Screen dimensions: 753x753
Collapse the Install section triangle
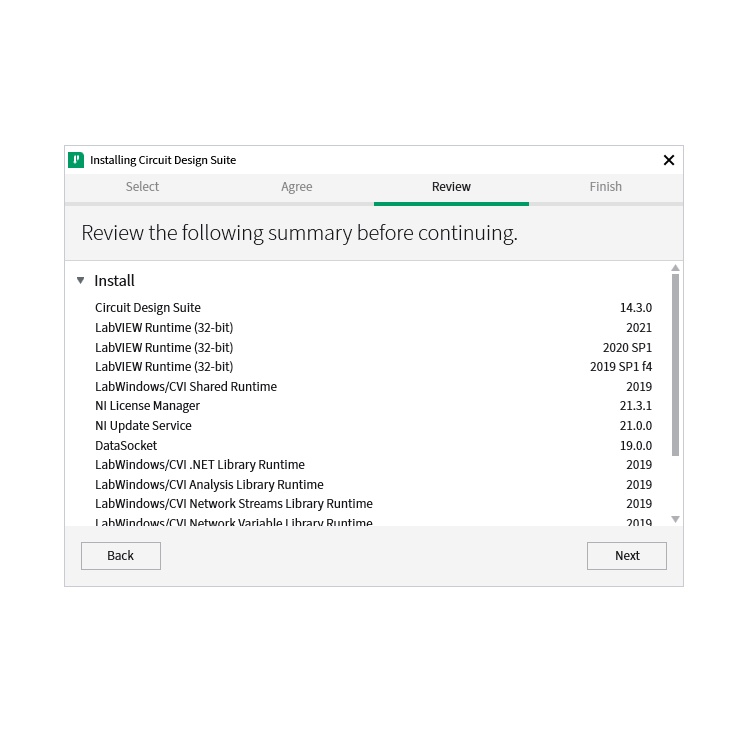click(x=81, y=281)
